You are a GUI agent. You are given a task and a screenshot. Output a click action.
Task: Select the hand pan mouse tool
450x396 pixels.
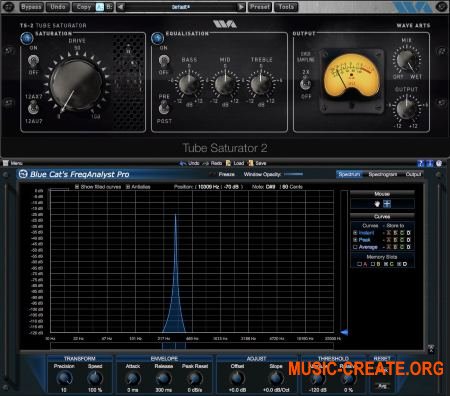click(377, 204)
